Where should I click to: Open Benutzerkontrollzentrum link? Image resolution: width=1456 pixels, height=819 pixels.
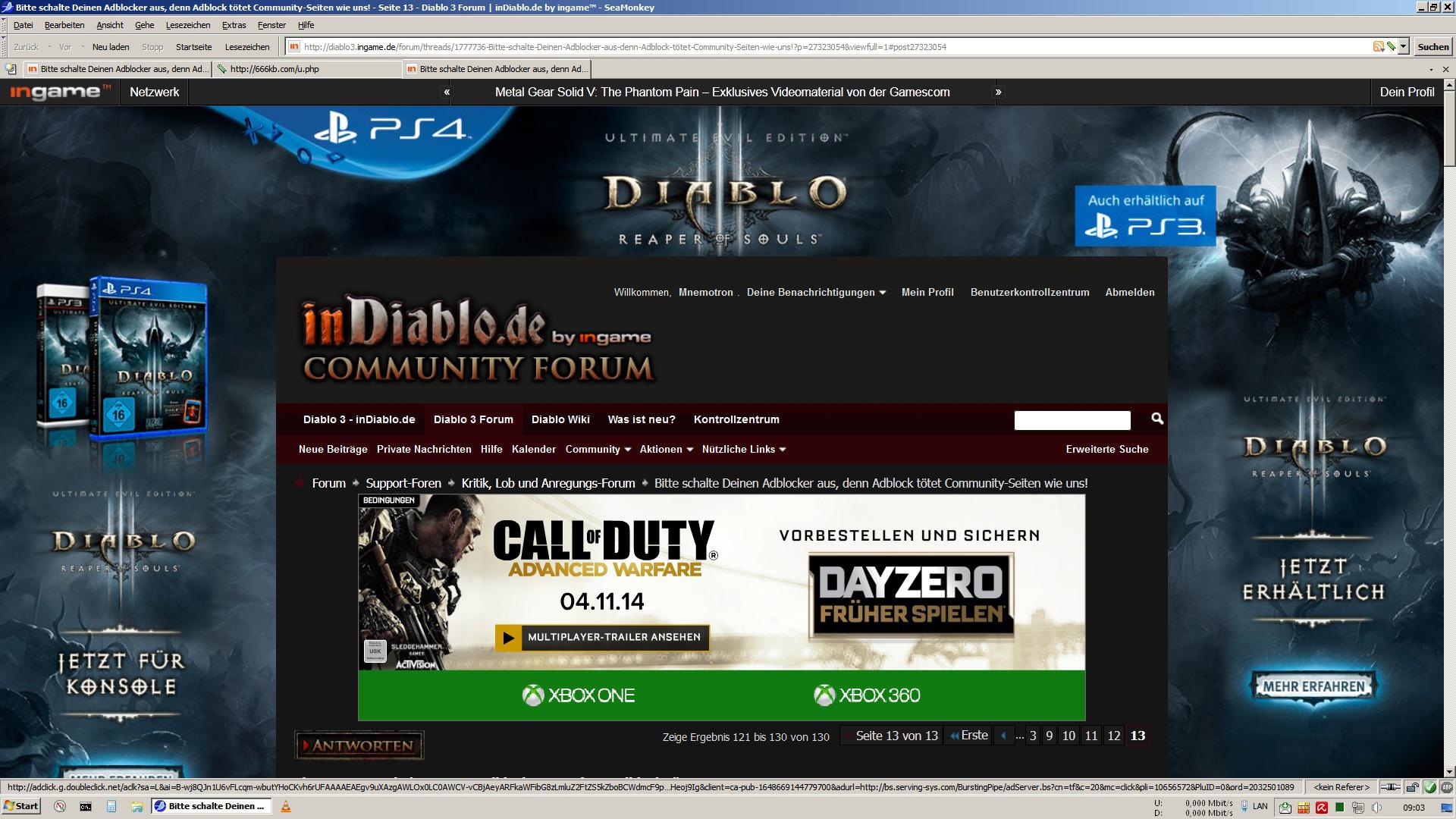1030,292
